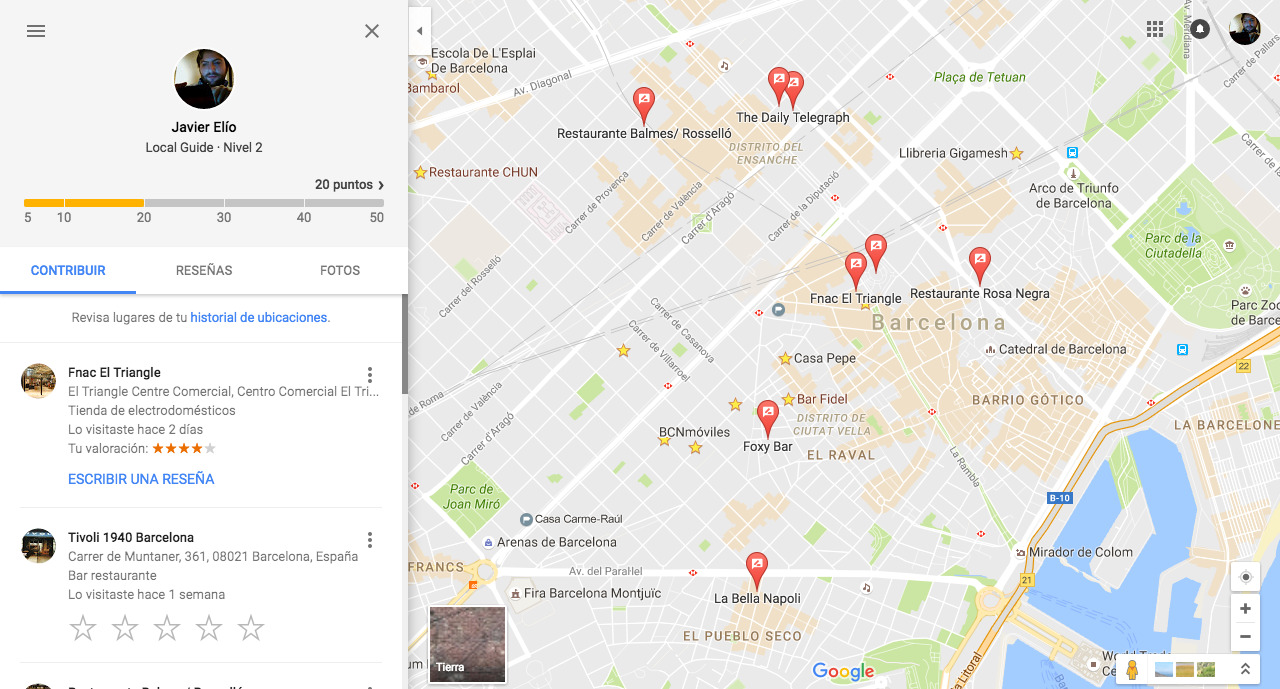
Task: Open the notifications bell
Action: (x=1200, y=29)
